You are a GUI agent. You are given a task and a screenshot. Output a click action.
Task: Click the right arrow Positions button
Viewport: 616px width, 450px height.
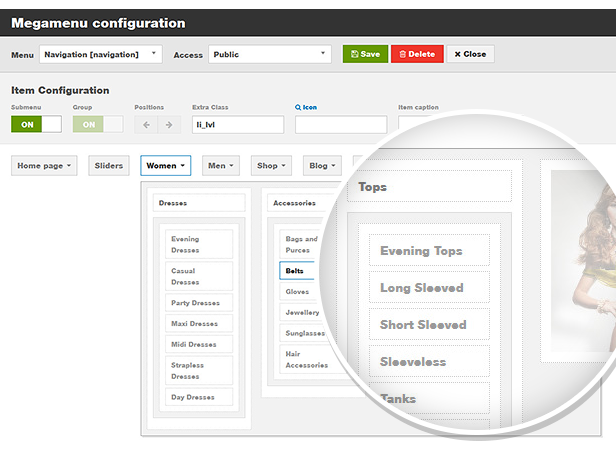click(169, 125)
